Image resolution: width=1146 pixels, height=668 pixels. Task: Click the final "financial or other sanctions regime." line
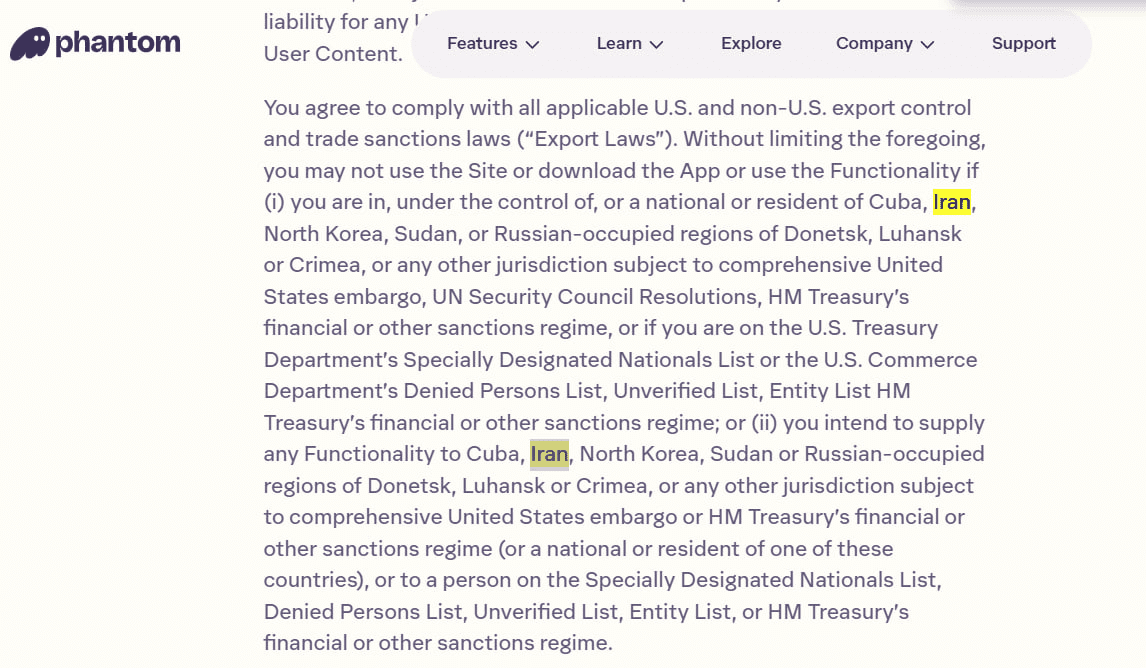437,643
